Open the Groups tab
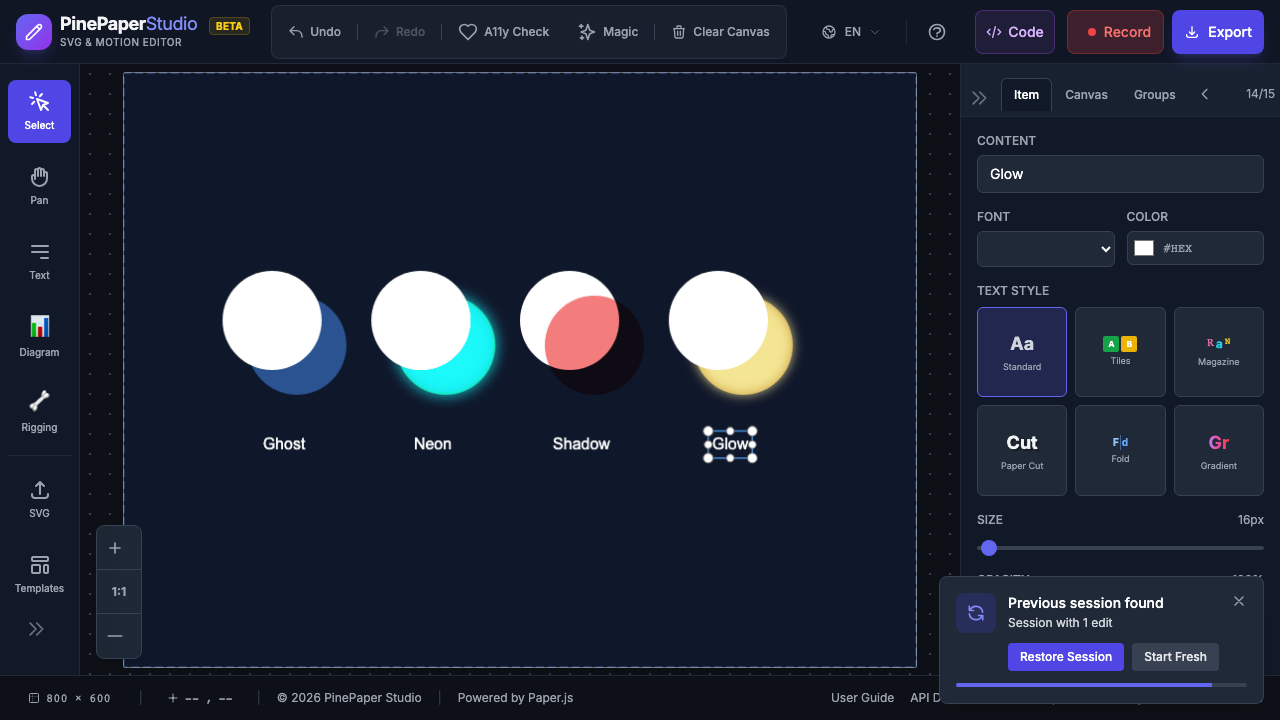The width and height of the screenshot is (1280, 720). pyautogui.click(x=1154, y=94)
